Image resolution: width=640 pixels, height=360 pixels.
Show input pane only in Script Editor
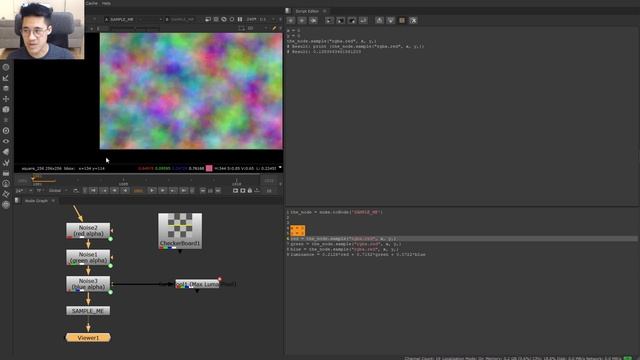[x=379, y=20]
